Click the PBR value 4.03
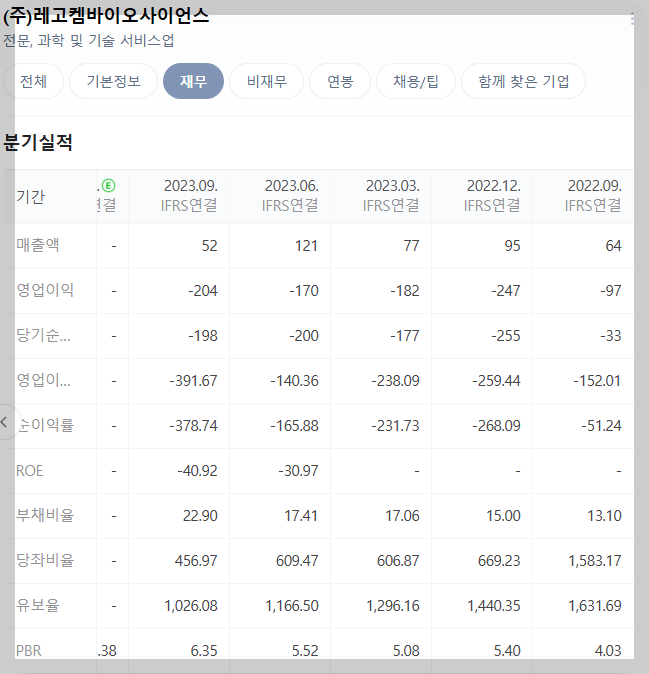This screenshot has height=674, width=649. (x=608, y=651)
